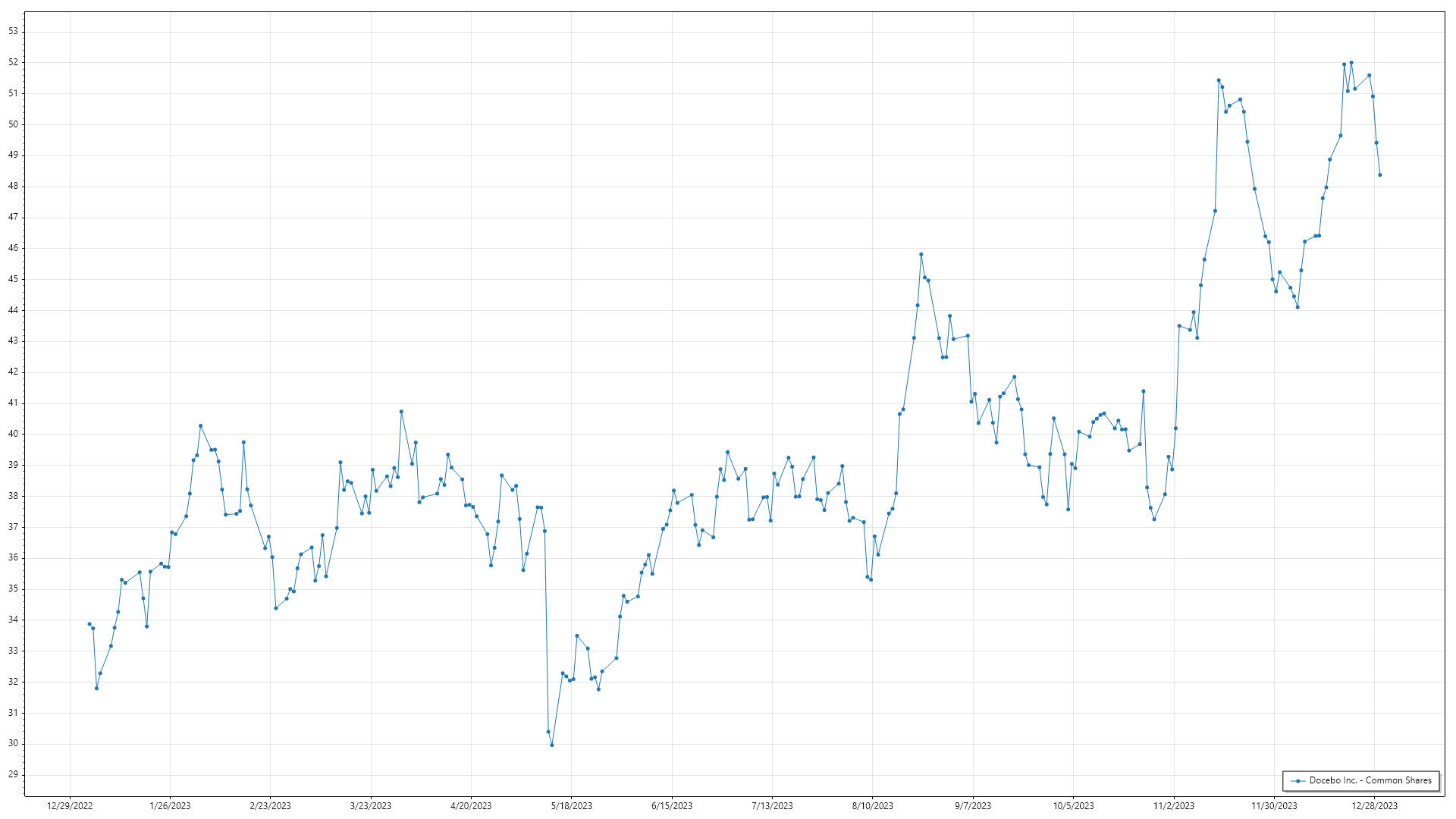Select the 47 y-axis tick label

(x=13, y=217)
